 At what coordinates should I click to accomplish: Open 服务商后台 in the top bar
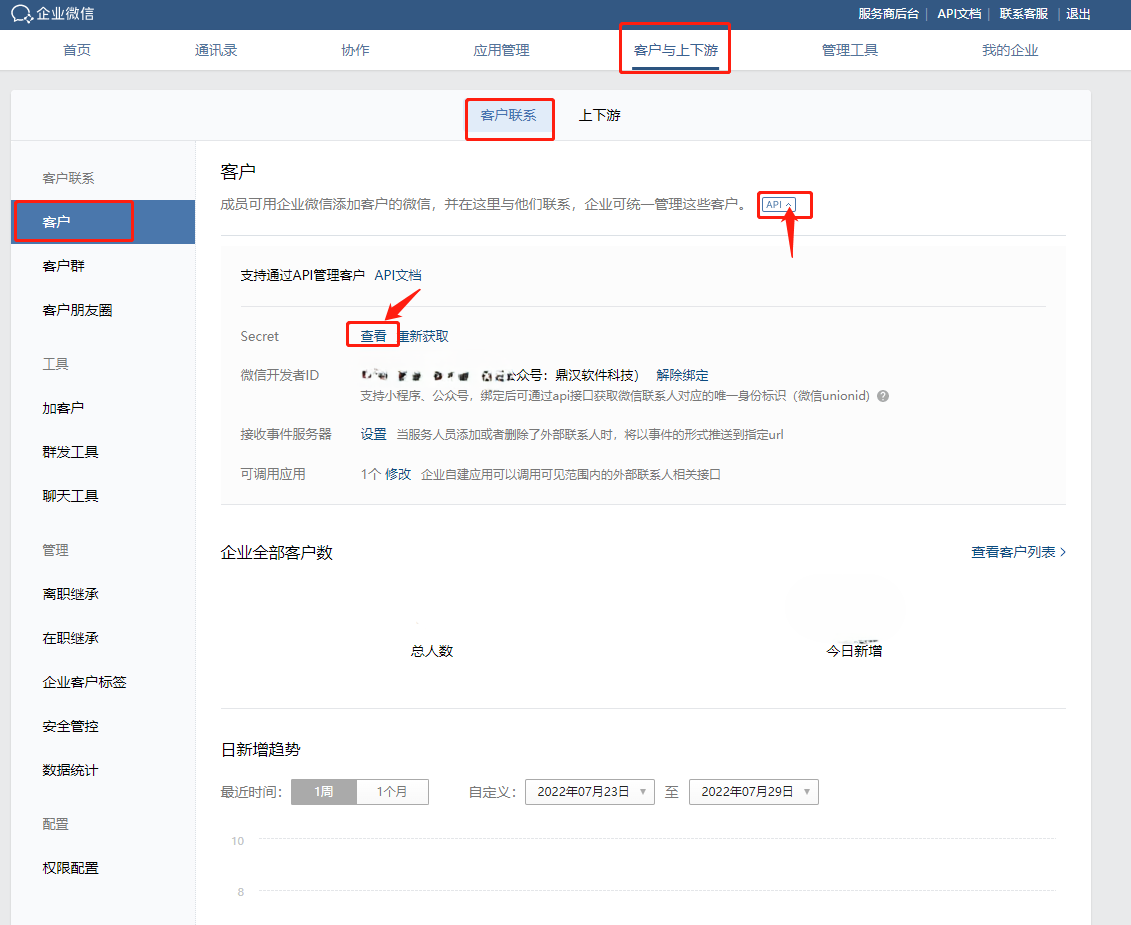tap(888, 14)
